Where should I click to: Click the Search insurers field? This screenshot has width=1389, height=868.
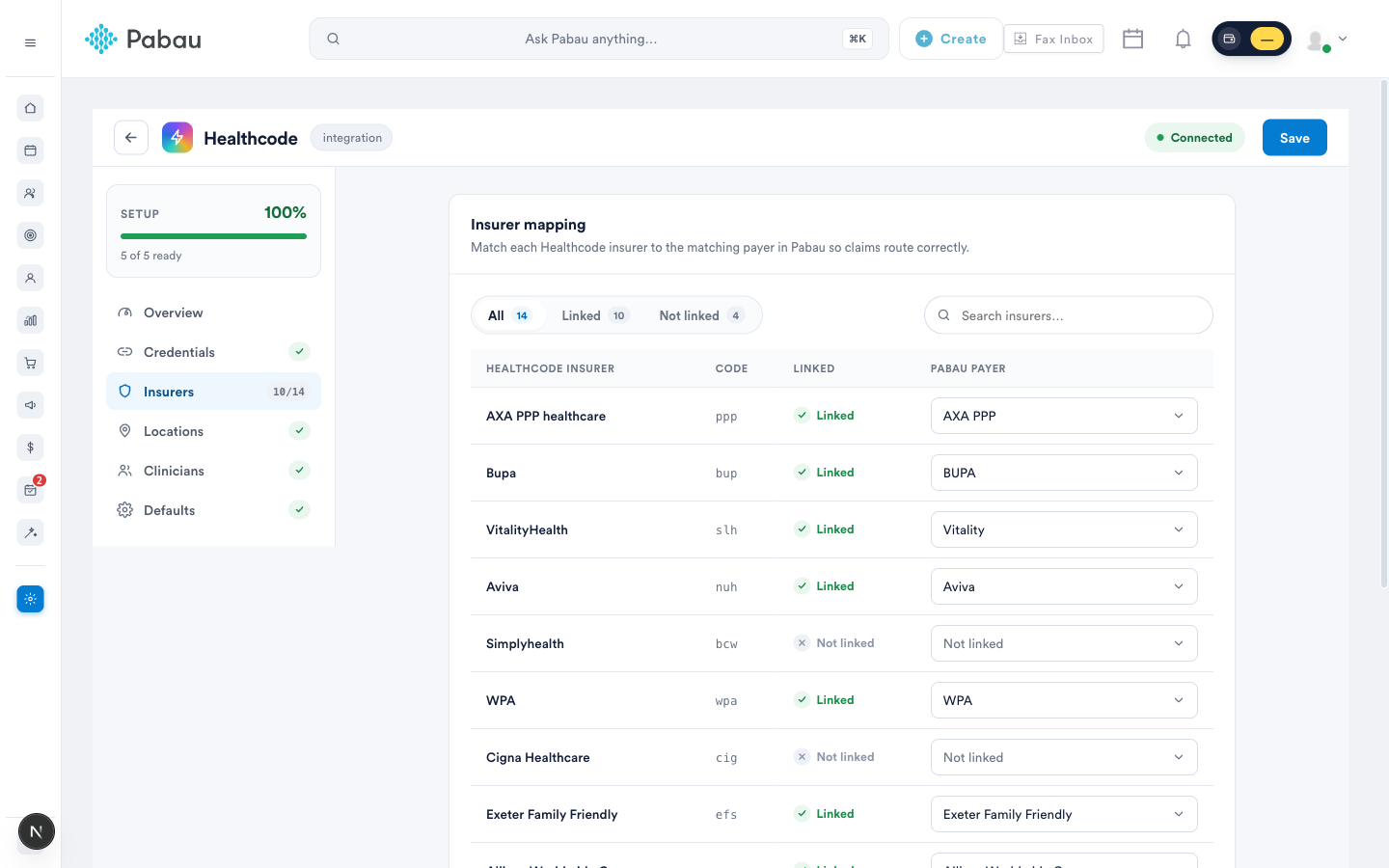coord(1069,315)
